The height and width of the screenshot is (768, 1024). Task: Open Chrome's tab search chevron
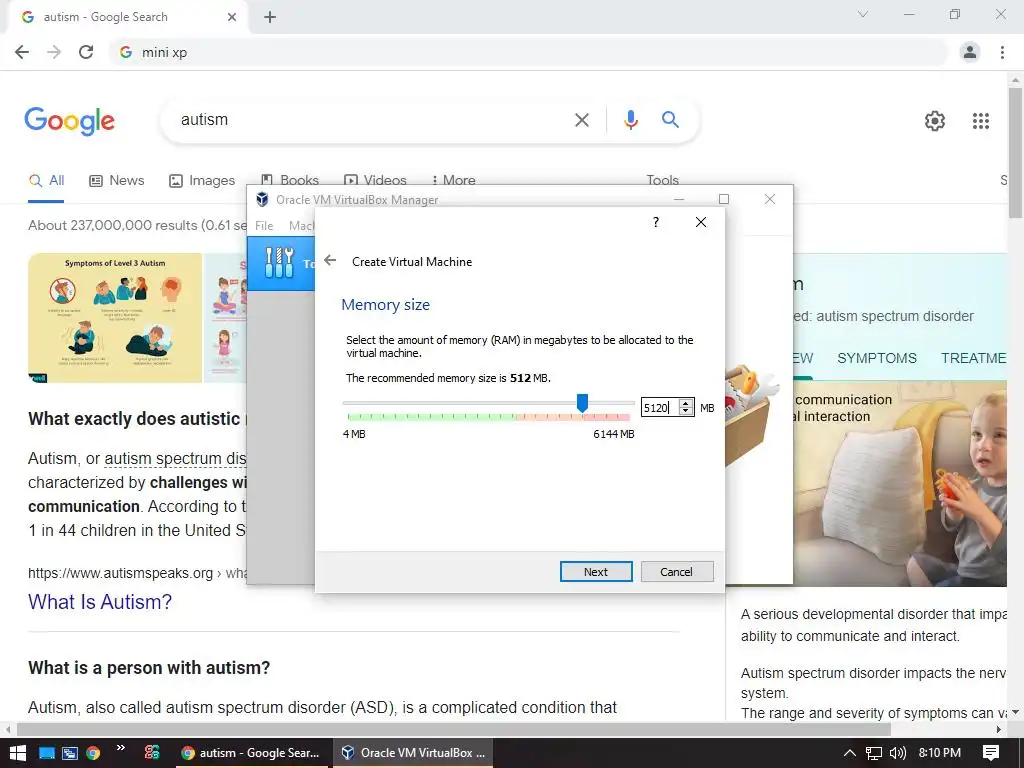(863, 14)
